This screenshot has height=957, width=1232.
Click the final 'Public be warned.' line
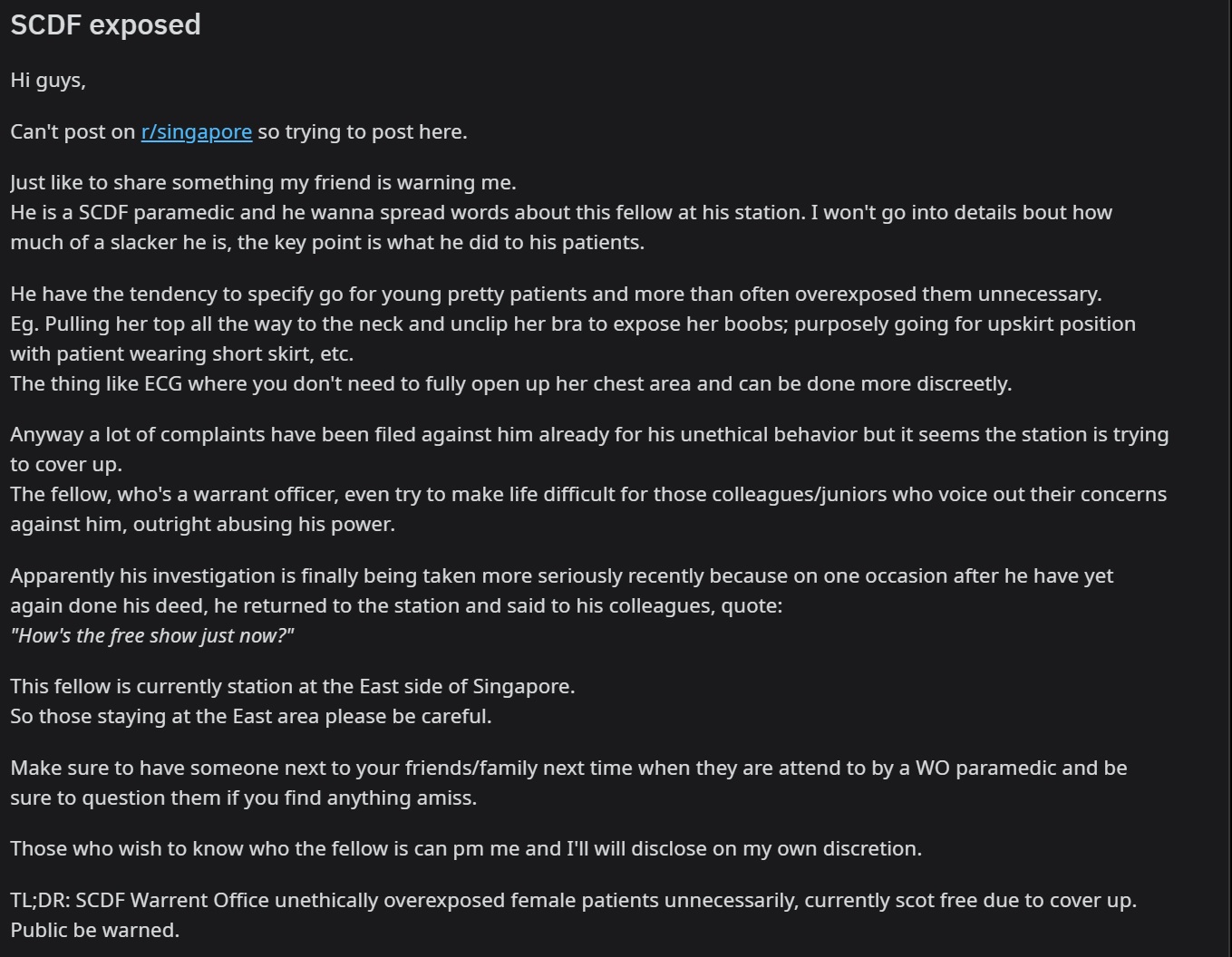[95, 930]
